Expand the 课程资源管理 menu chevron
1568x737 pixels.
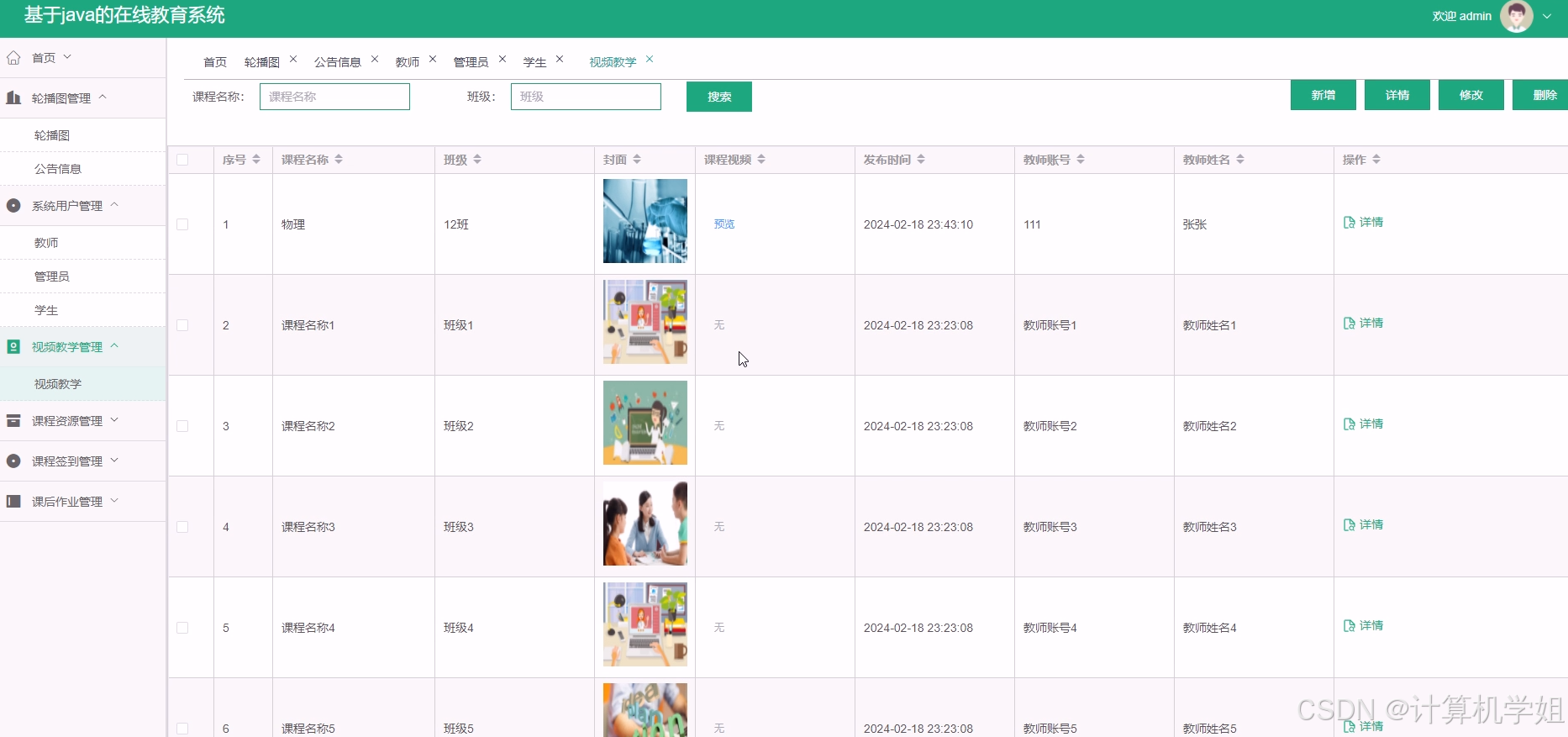(114, 419)
